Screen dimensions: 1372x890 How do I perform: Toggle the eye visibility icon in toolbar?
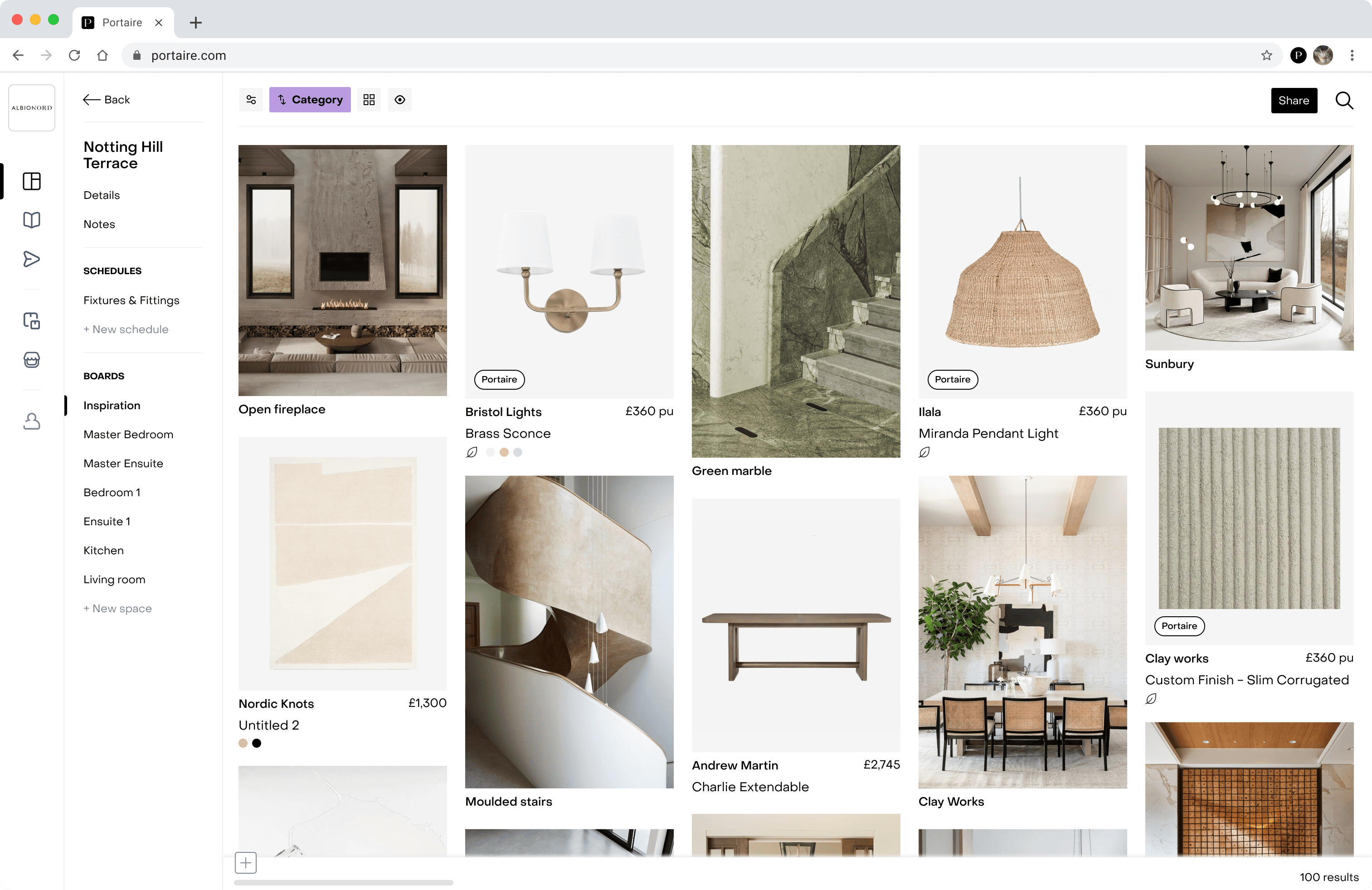click(399, 100)
